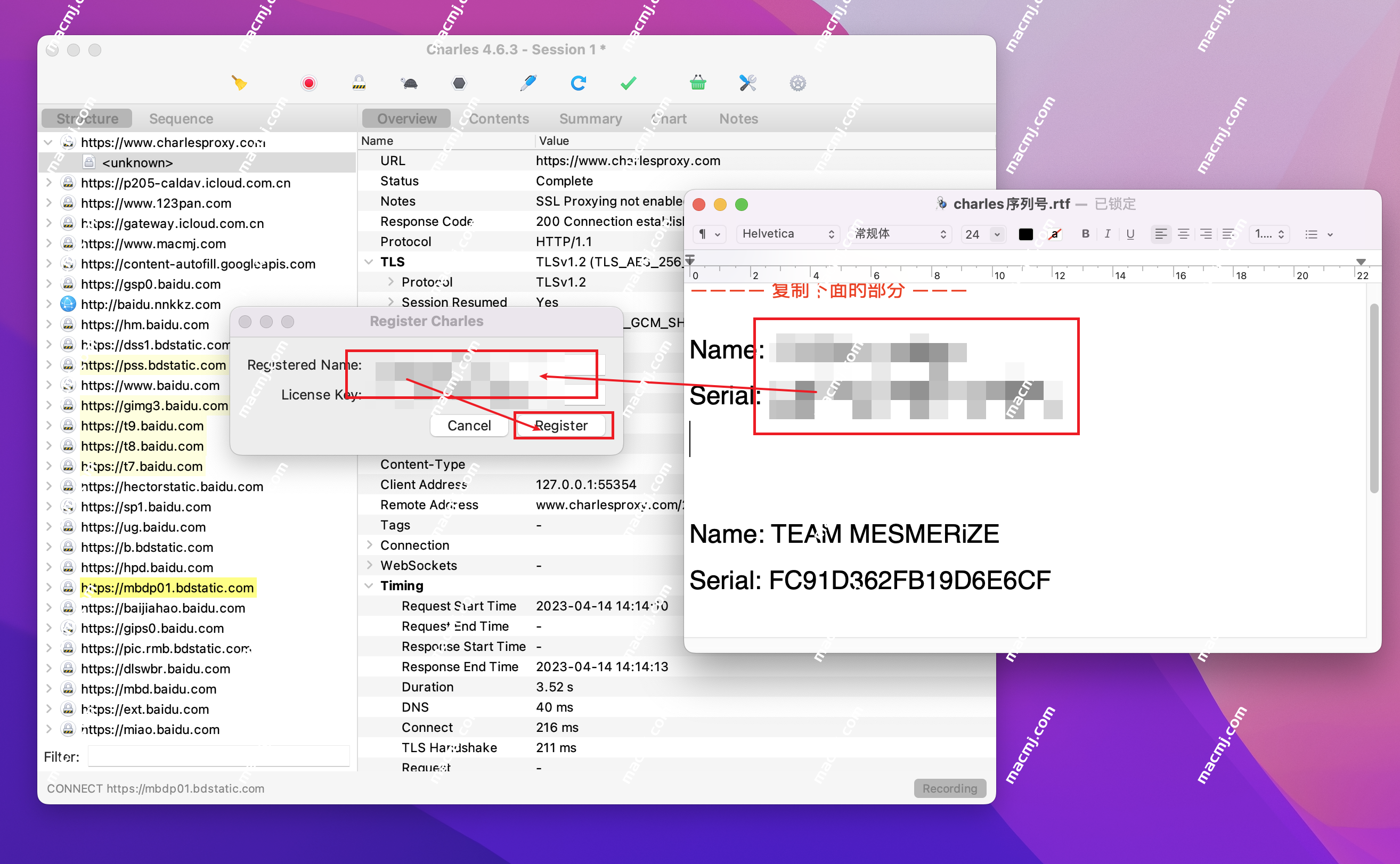This screenshot has width=1400, height=864.
Task: Expand the Connection row
Action: pyautogui.click(x=369, y=545)
